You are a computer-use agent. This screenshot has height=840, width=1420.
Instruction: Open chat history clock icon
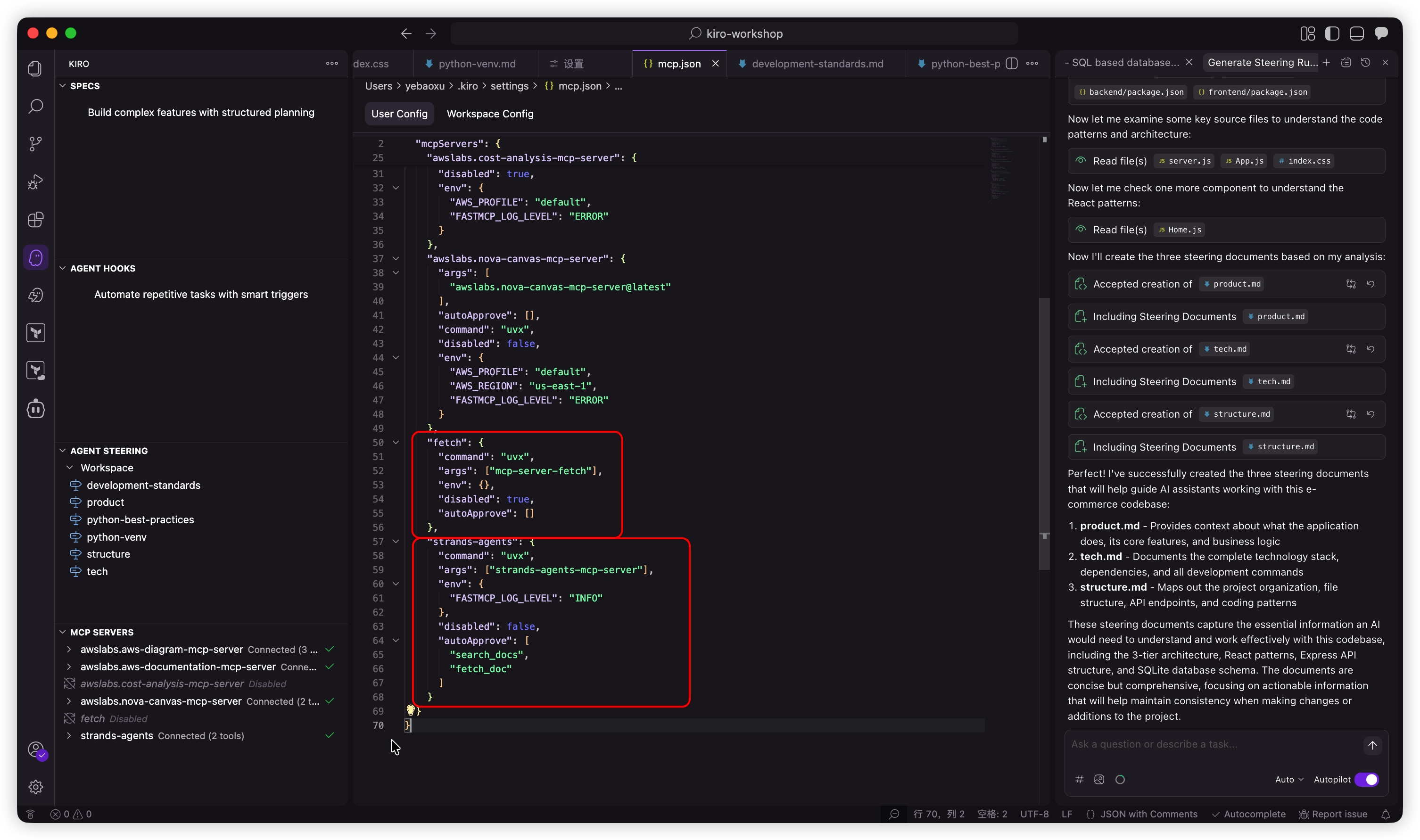(1365, 63)
